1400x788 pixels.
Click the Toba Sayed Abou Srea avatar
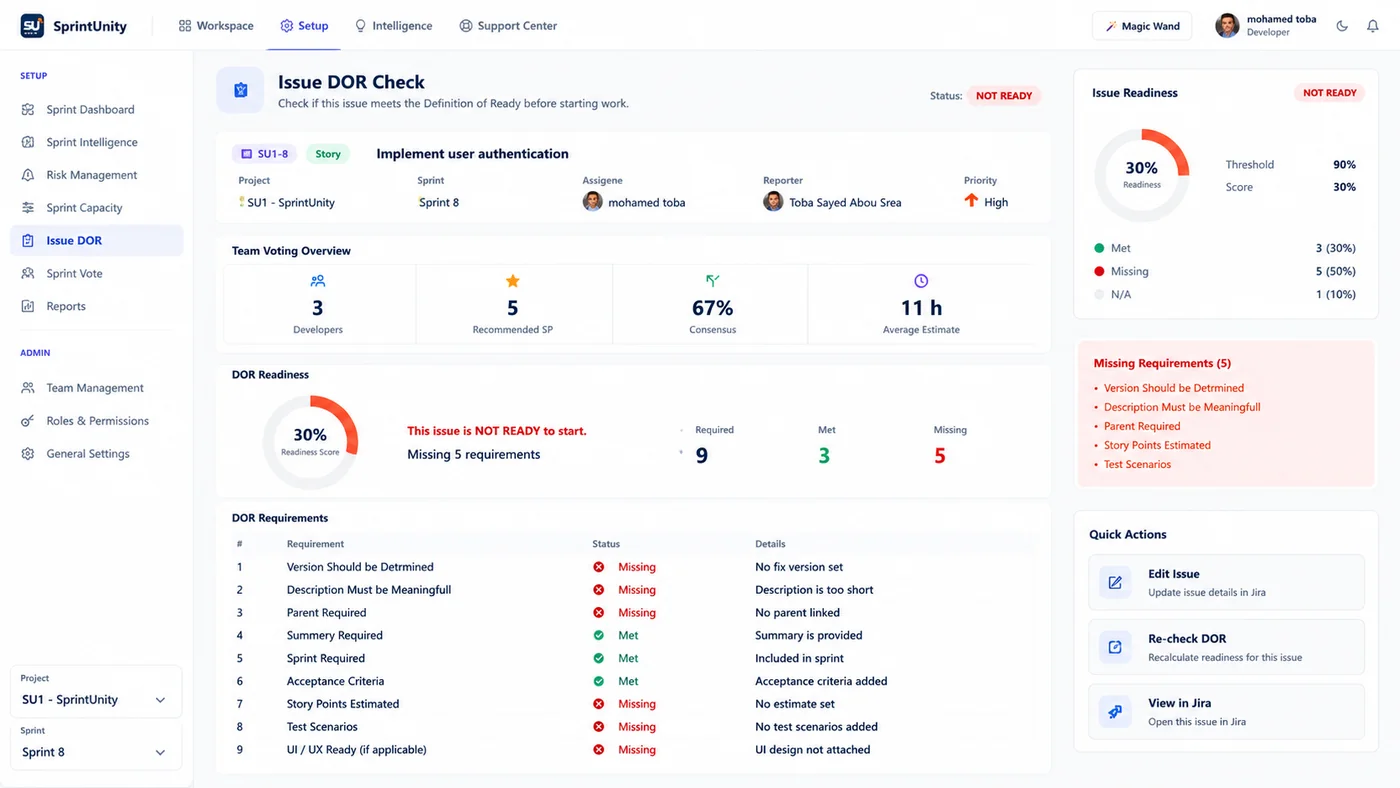pyautogui.click(x=773, y=201)
